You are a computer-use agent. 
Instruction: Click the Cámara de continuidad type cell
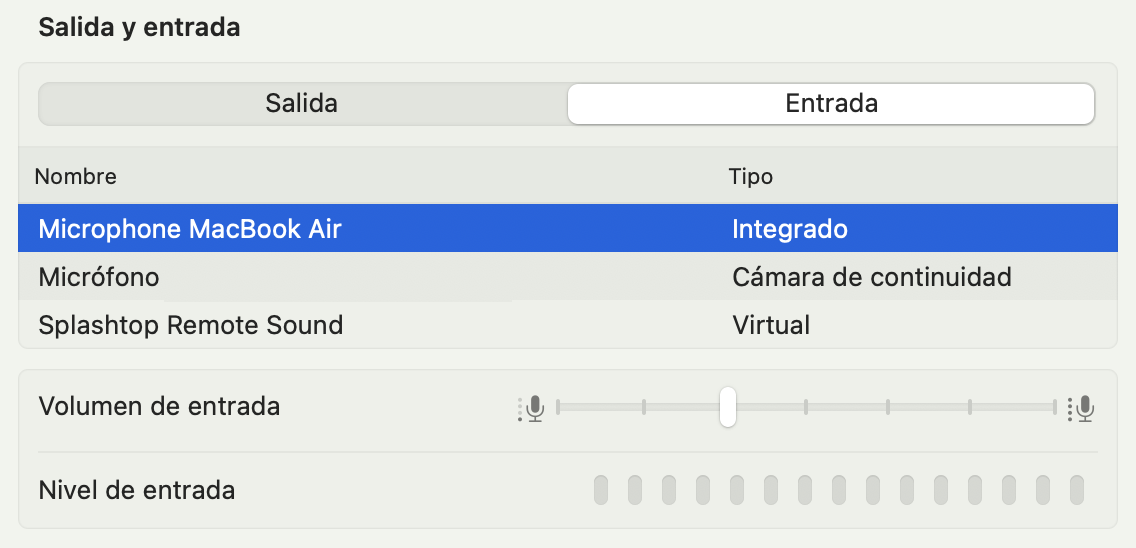[872, 277]
